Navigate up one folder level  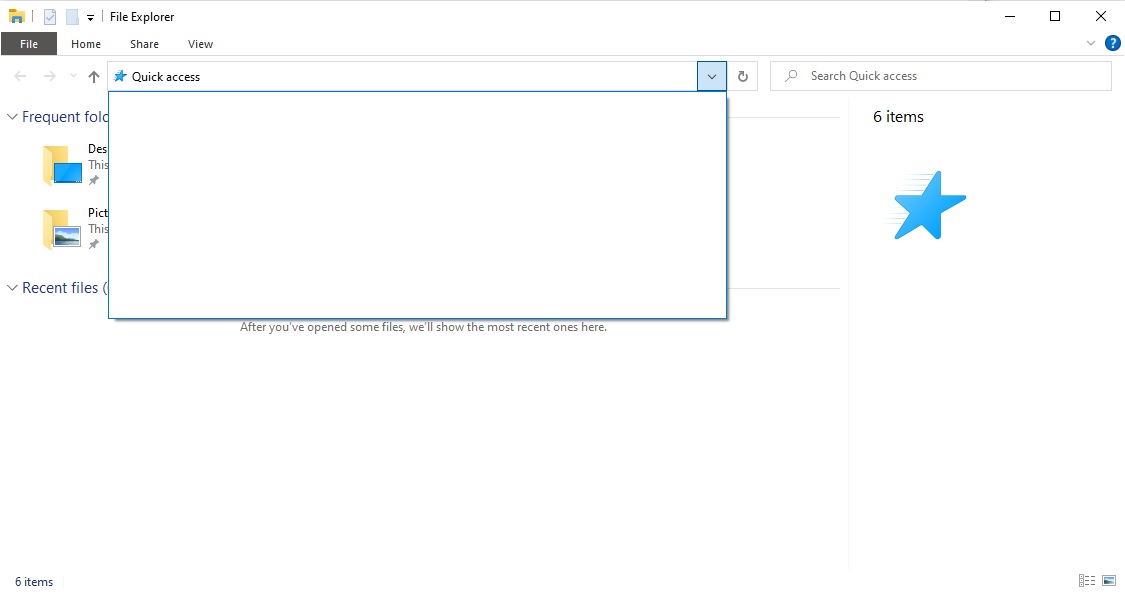click(93, 76)
